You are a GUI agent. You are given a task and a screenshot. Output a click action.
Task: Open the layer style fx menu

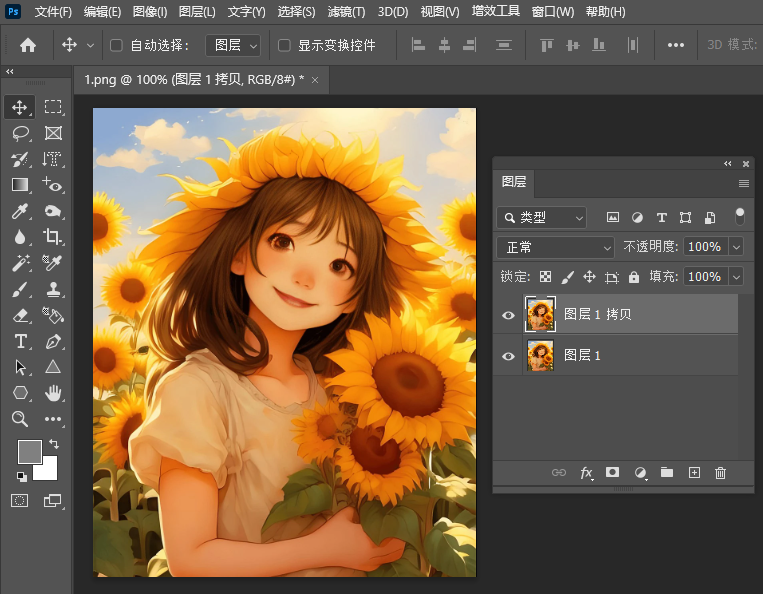(587, 473)
